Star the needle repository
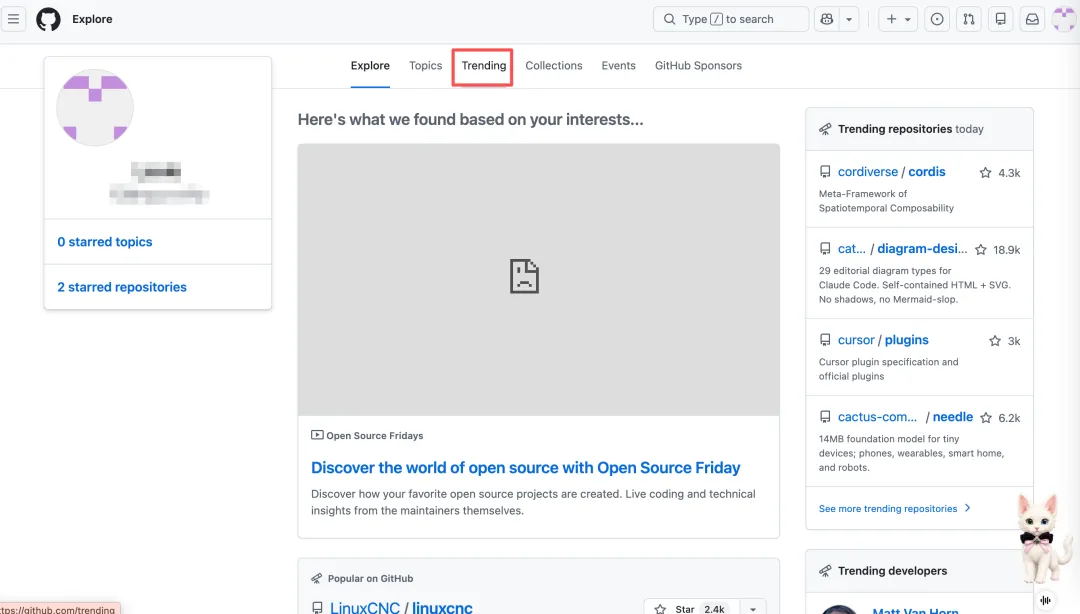Viewport: 1080px width, 614px height. tap(986, 418)
